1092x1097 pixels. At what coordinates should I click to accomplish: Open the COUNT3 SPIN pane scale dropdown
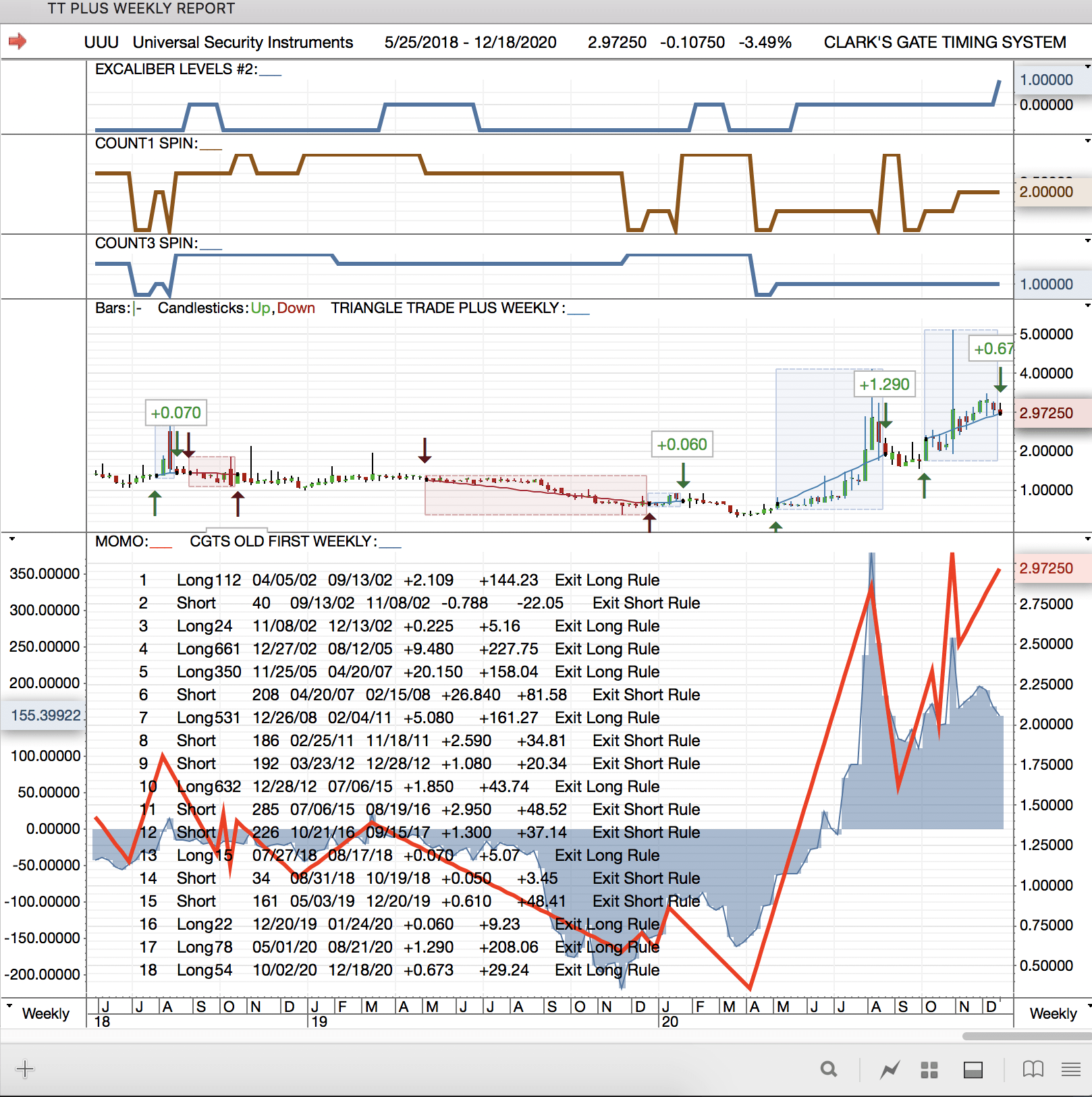pyautogui.click(x=1087, y=241)
